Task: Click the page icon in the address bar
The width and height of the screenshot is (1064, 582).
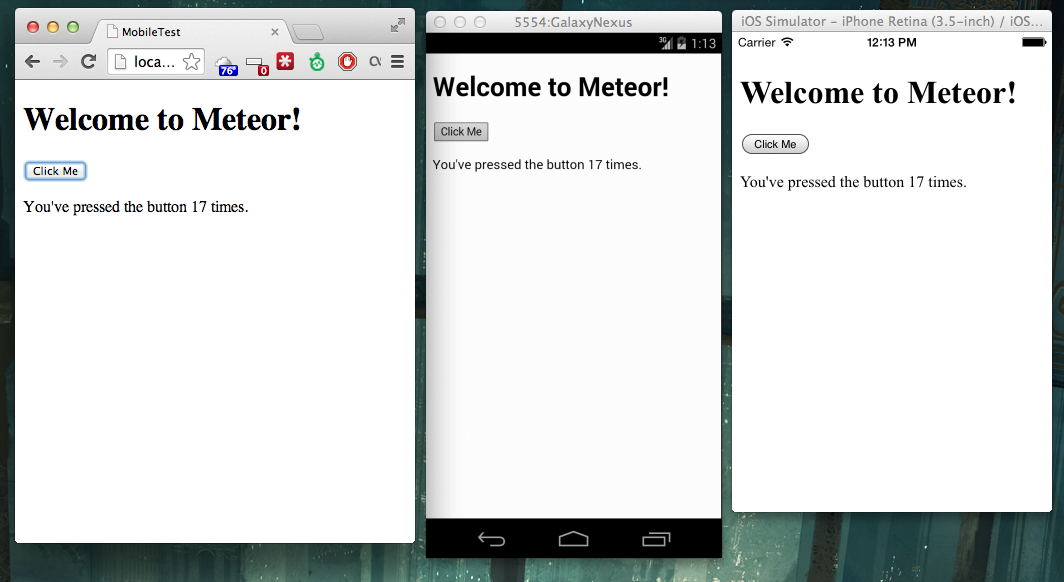Action: coord(121,62)
